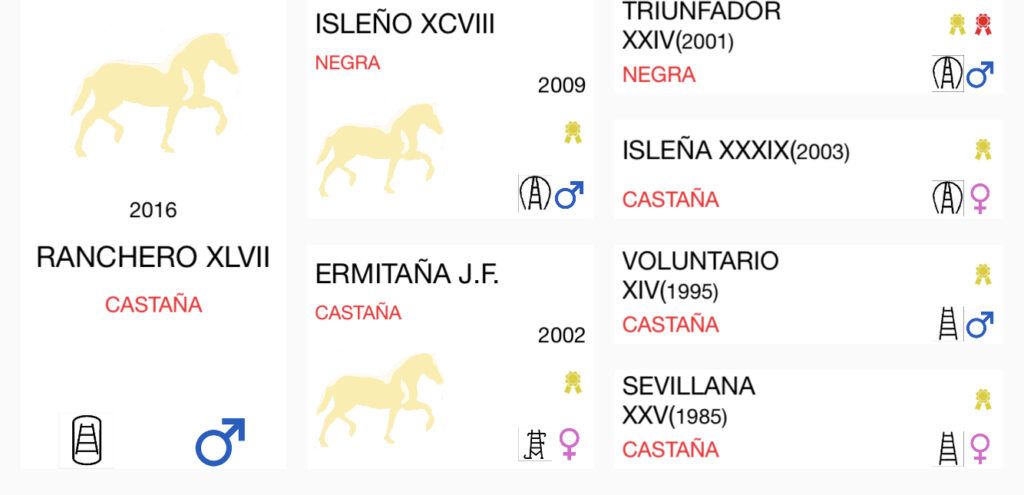Click the ladder brand icon on Voluntario XIV
The width and height of the screenshot is (1024, 495).
tap(948, 324)
